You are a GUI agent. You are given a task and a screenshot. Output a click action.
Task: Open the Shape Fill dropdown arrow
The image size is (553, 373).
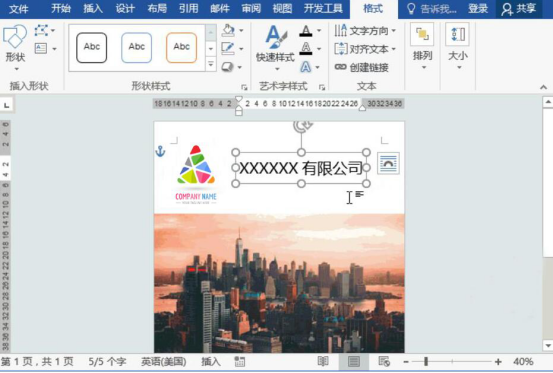242,31
